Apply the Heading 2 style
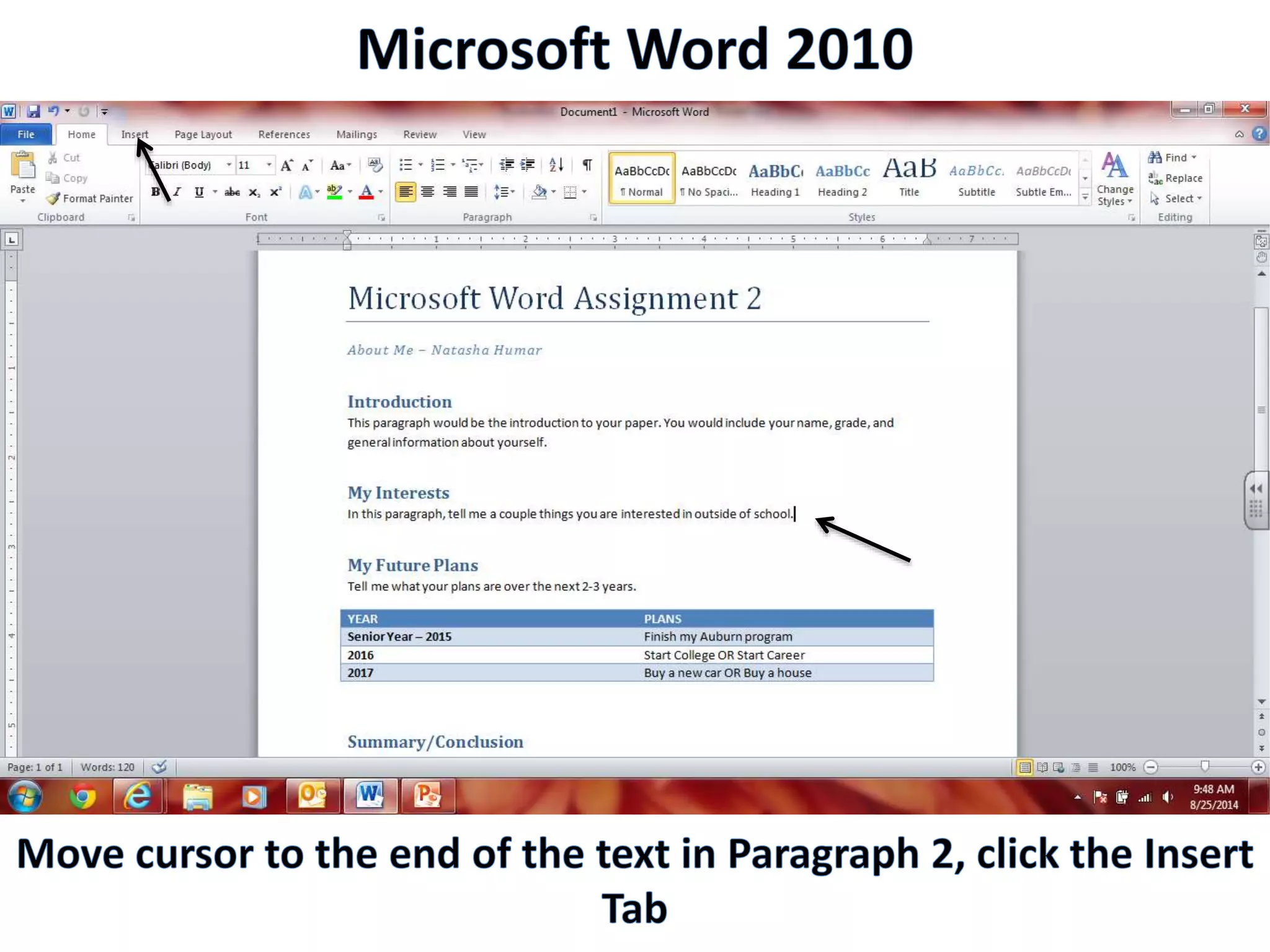 click(x=842, y=178)
